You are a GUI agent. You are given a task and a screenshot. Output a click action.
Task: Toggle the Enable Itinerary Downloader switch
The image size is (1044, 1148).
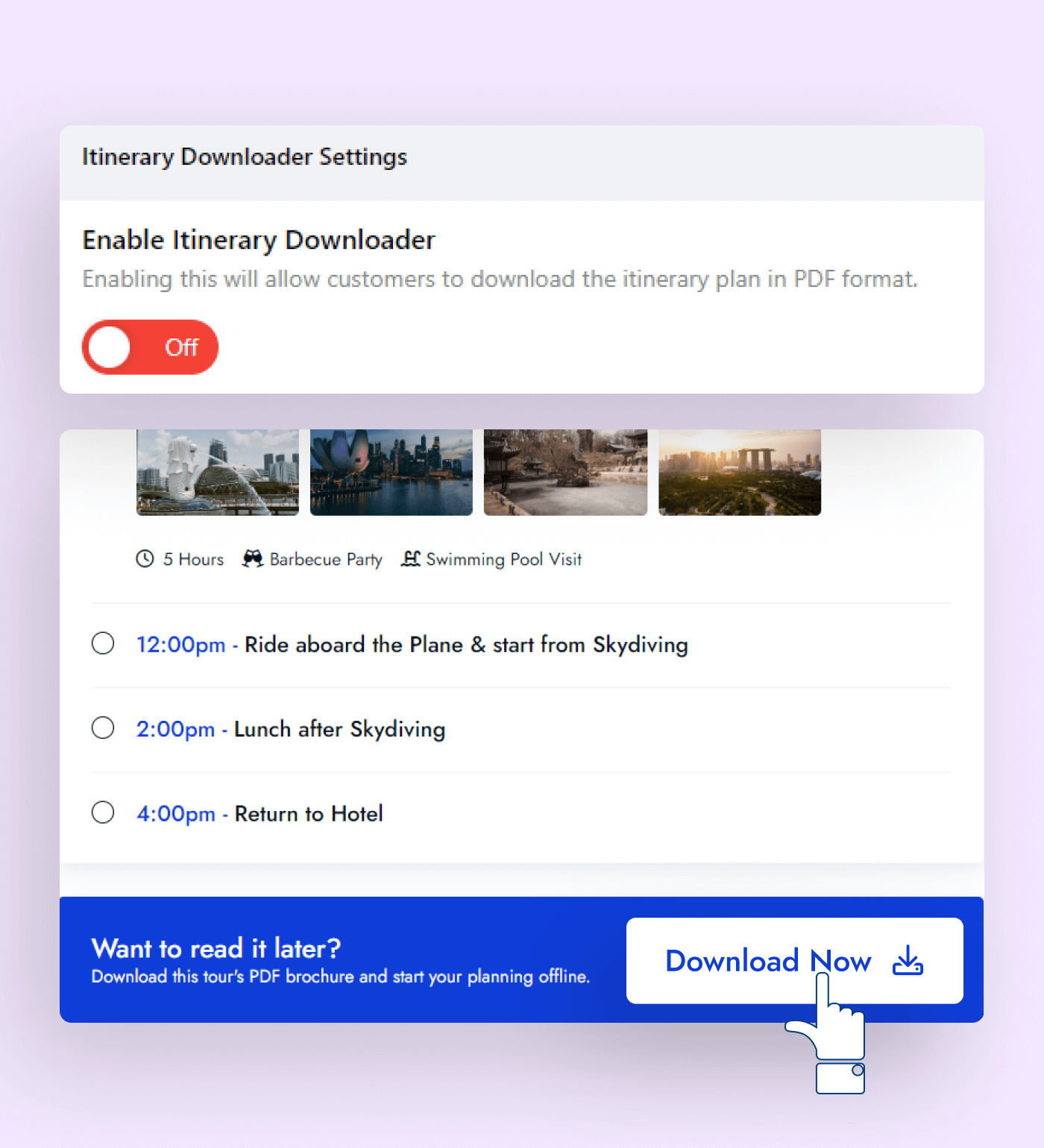coord(150,347)
